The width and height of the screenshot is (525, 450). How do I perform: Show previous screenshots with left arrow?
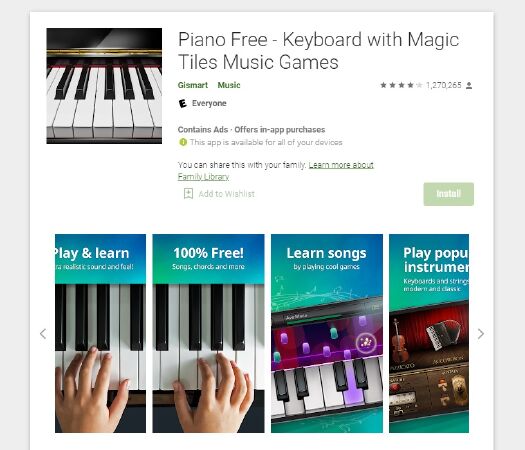click(43, 333)
